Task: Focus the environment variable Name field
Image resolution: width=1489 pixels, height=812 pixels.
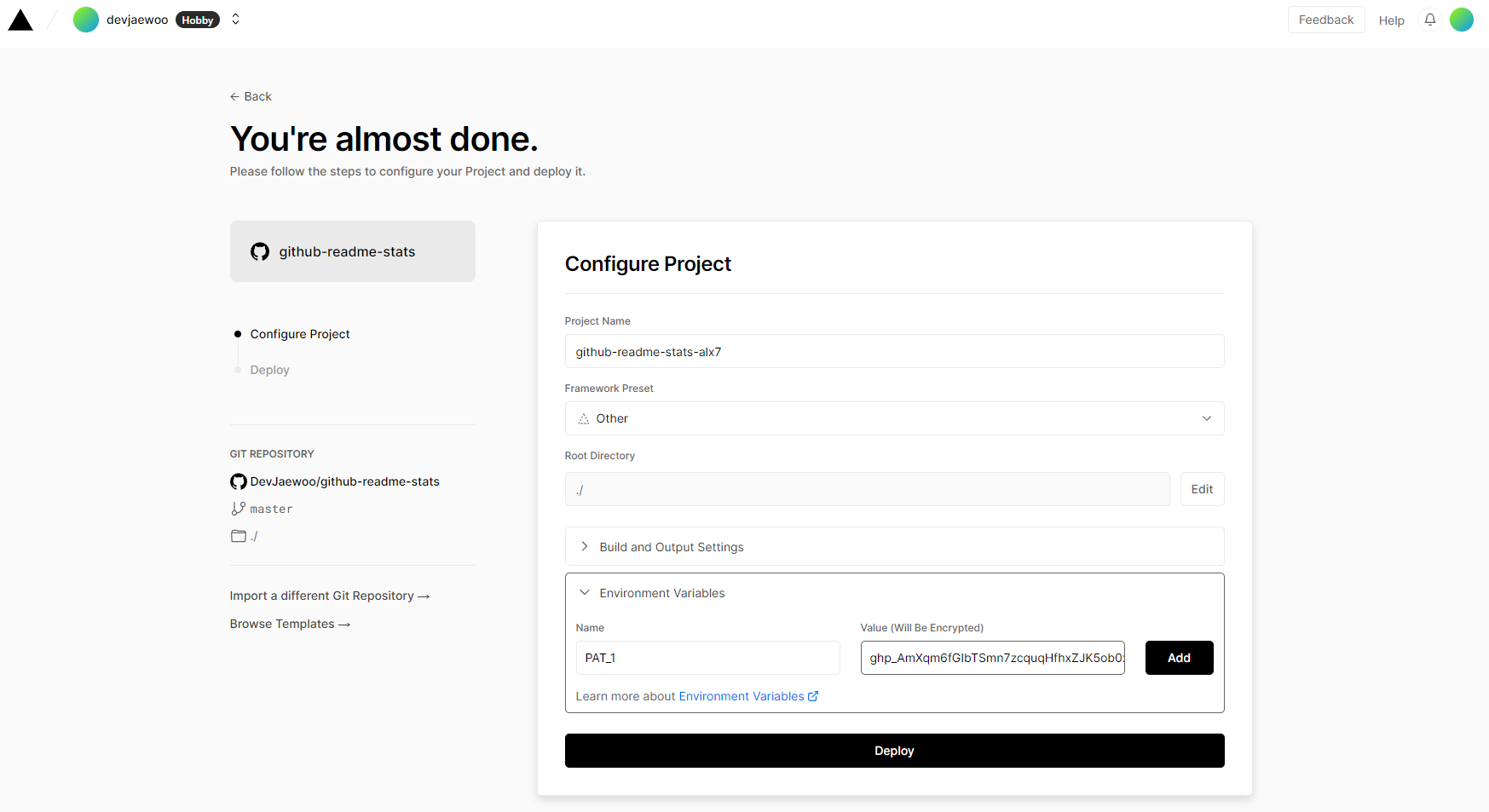Action: click(x=707, y=658)
